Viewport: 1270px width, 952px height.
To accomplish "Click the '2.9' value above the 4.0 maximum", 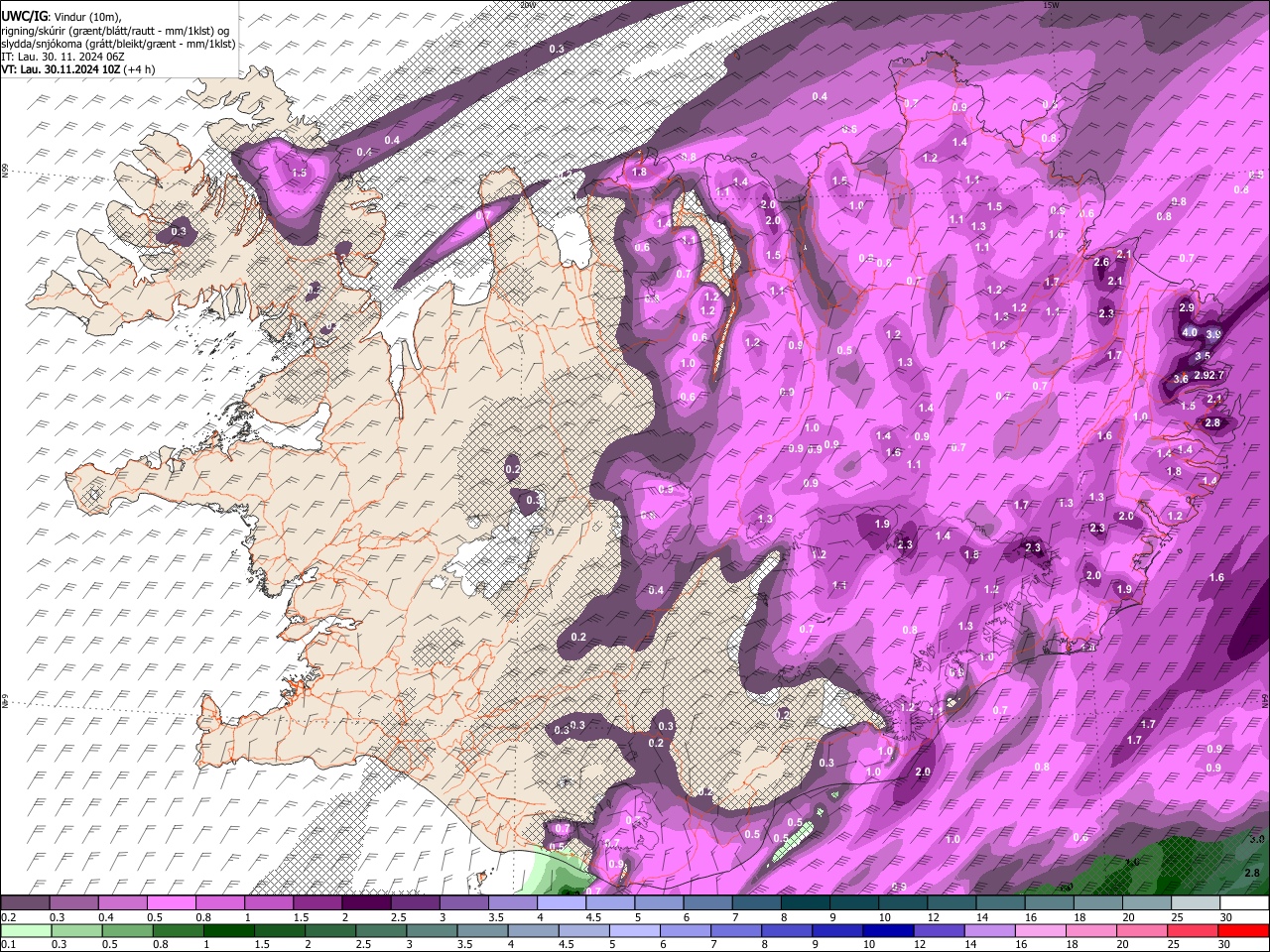I will [x=1187, y=308].
